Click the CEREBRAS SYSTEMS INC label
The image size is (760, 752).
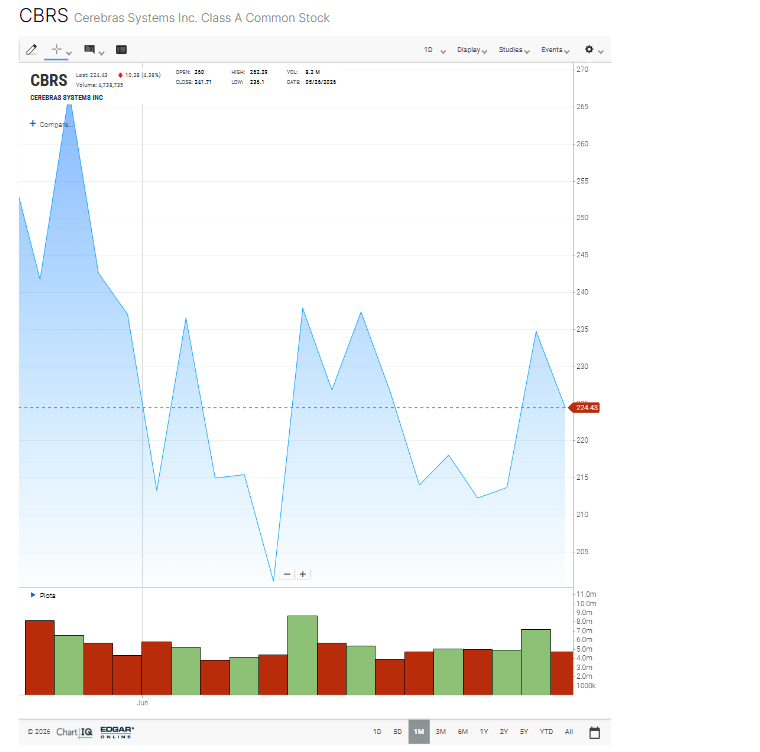tap(66, 97)
